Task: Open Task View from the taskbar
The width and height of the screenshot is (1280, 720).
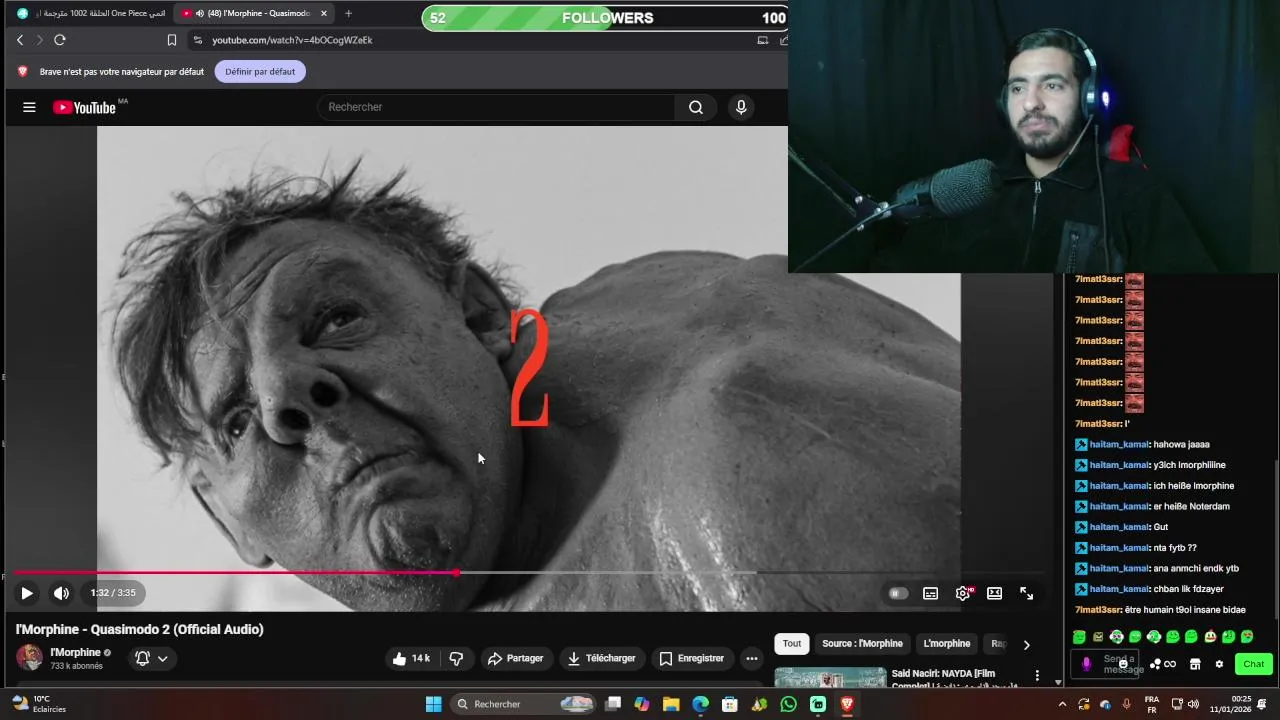Action: click(613, 704)
